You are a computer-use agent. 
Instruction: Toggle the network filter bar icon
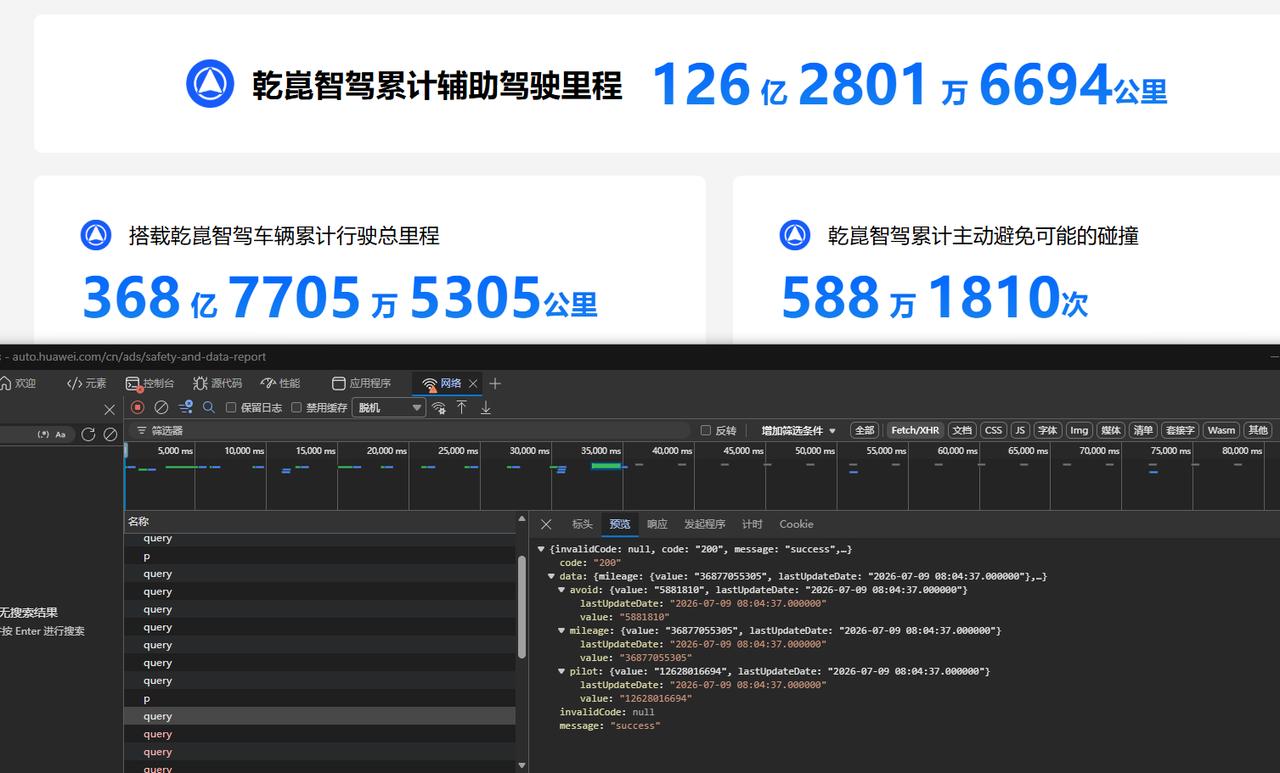point(185,407)
